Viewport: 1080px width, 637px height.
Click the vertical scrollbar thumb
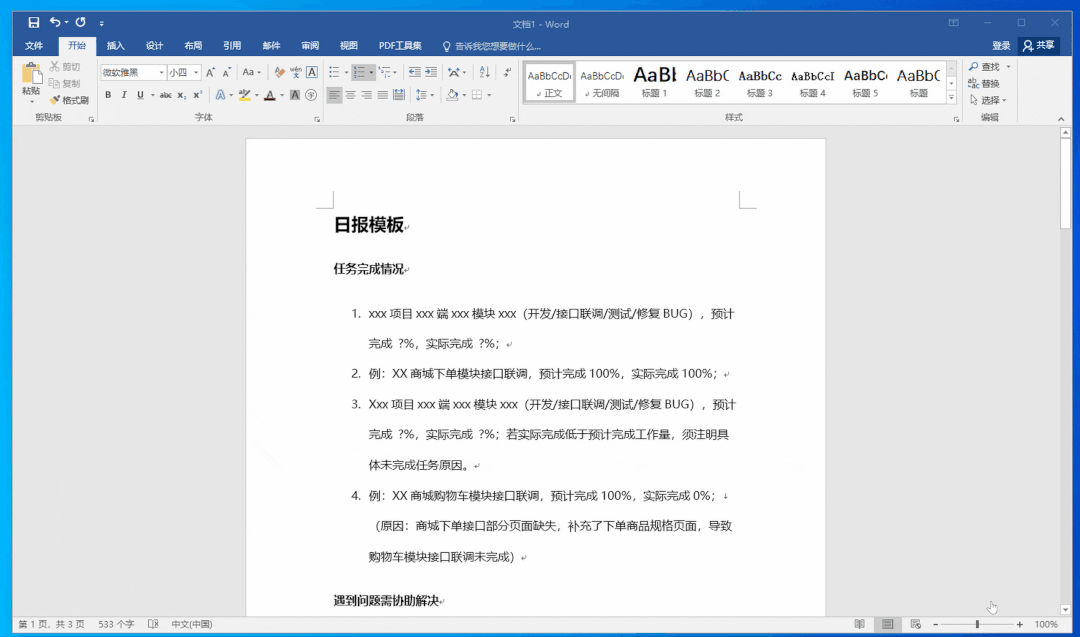[x=1065, y=182]
